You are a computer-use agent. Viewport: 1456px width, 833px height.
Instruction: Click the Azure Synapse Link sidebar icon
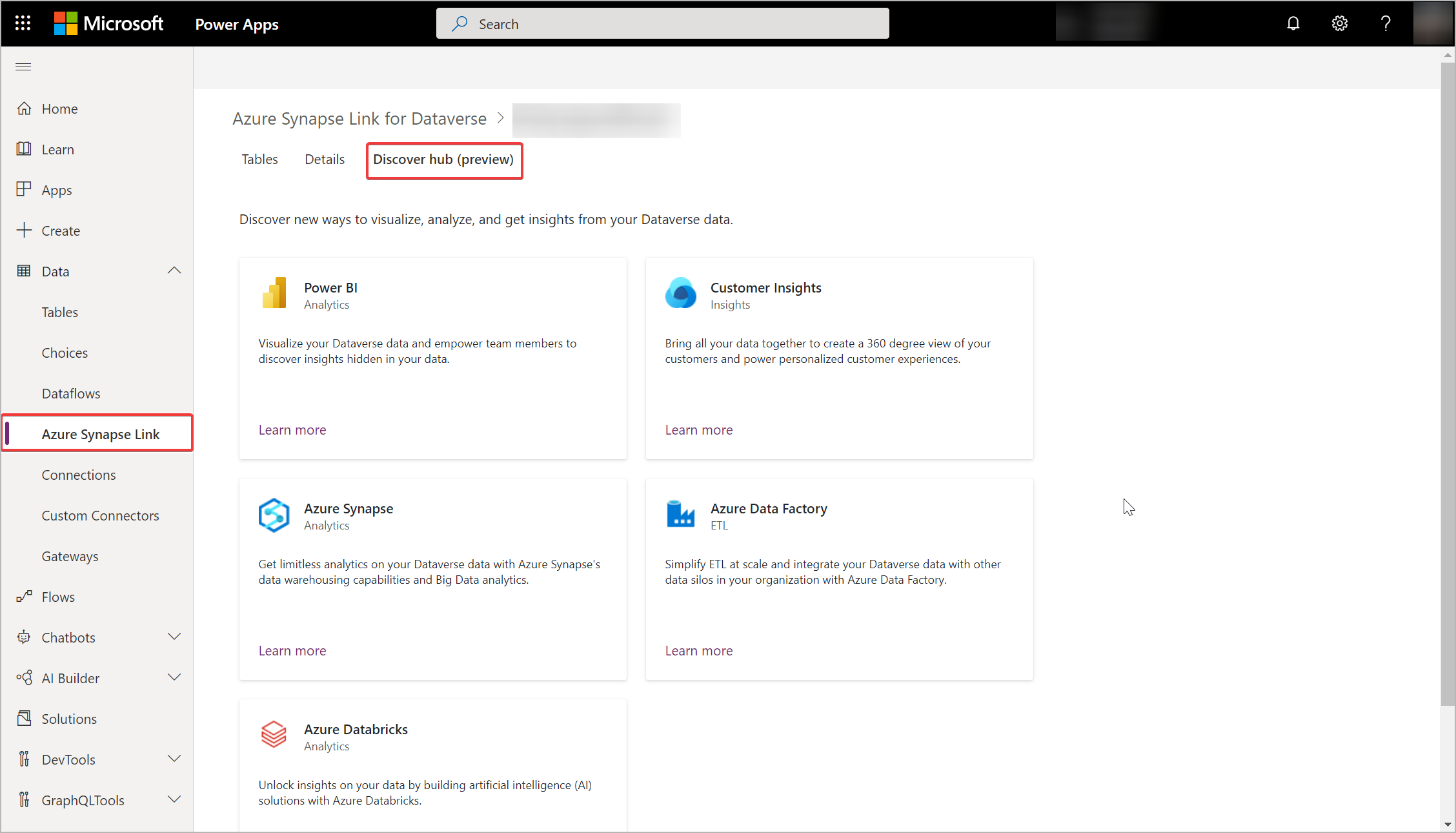coord(101,433)
